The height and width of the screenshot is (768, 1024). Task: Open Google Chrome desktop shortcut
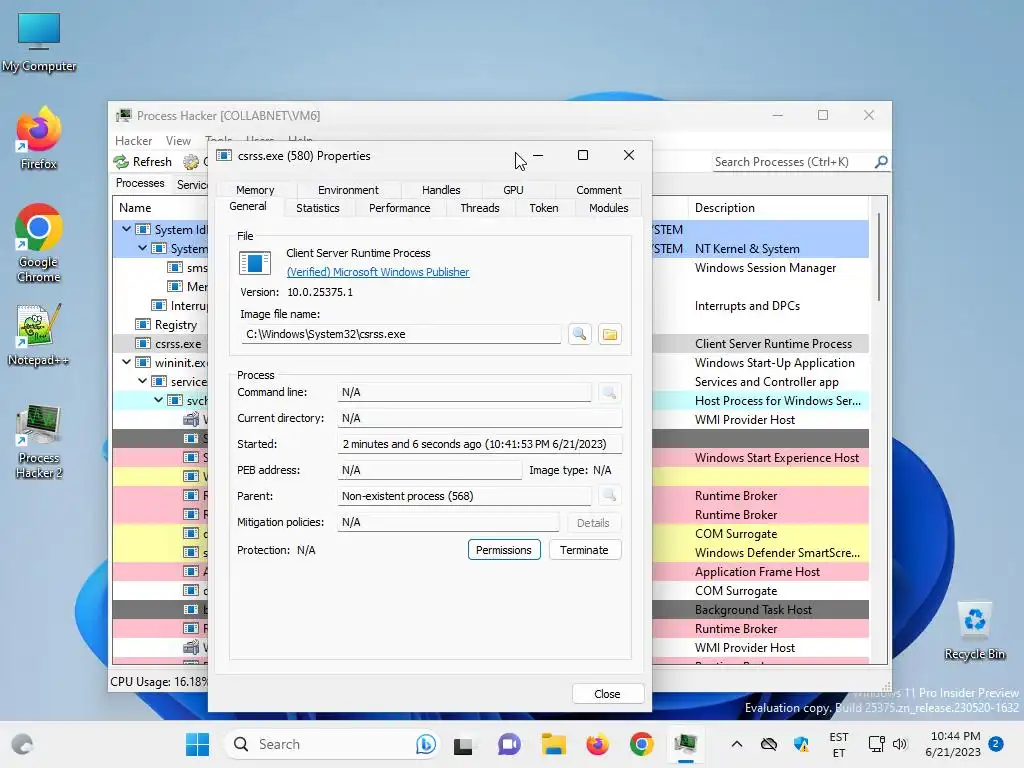(x=39, y=243)
